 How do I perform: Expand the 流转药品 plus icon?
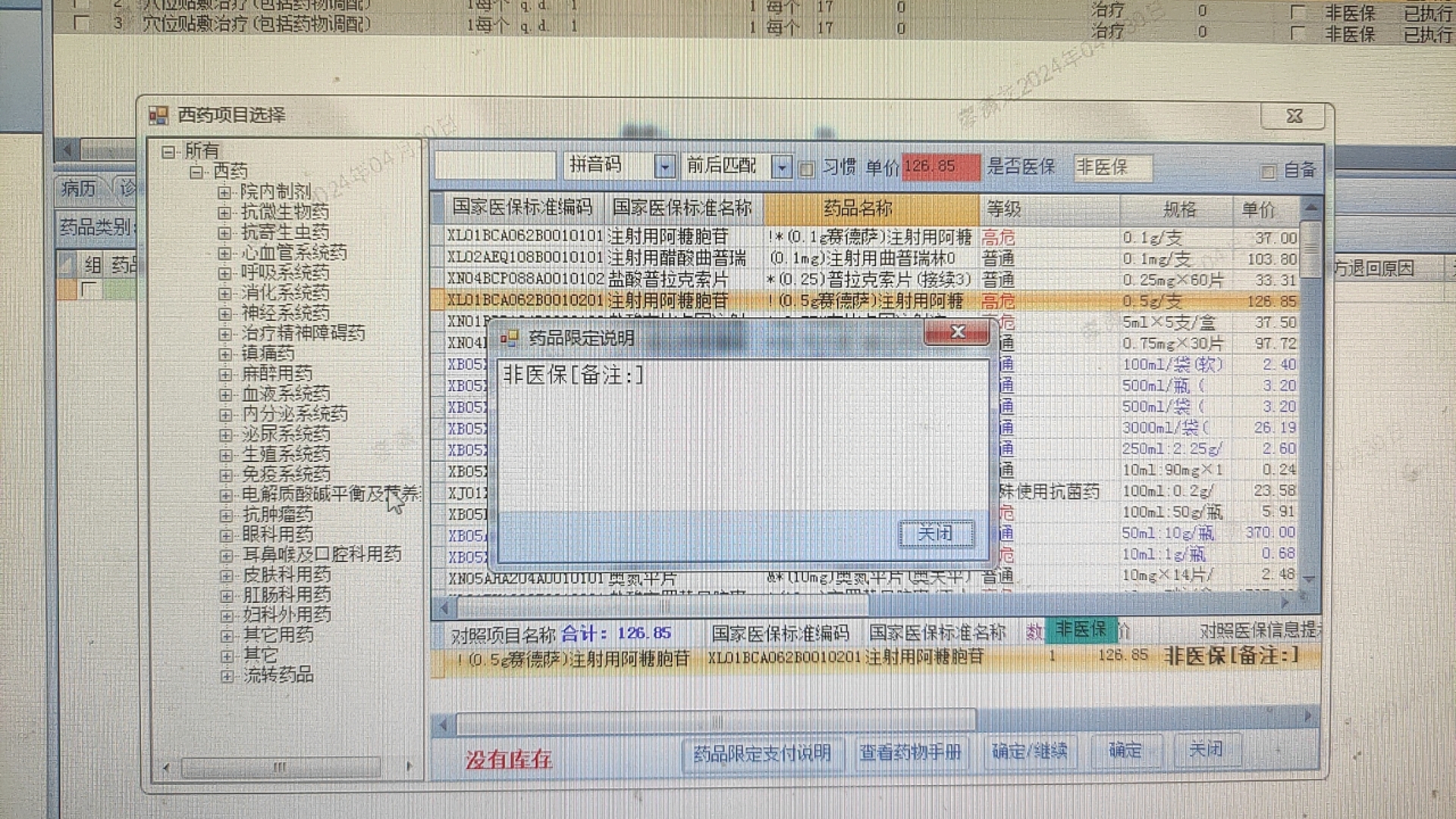226,675
